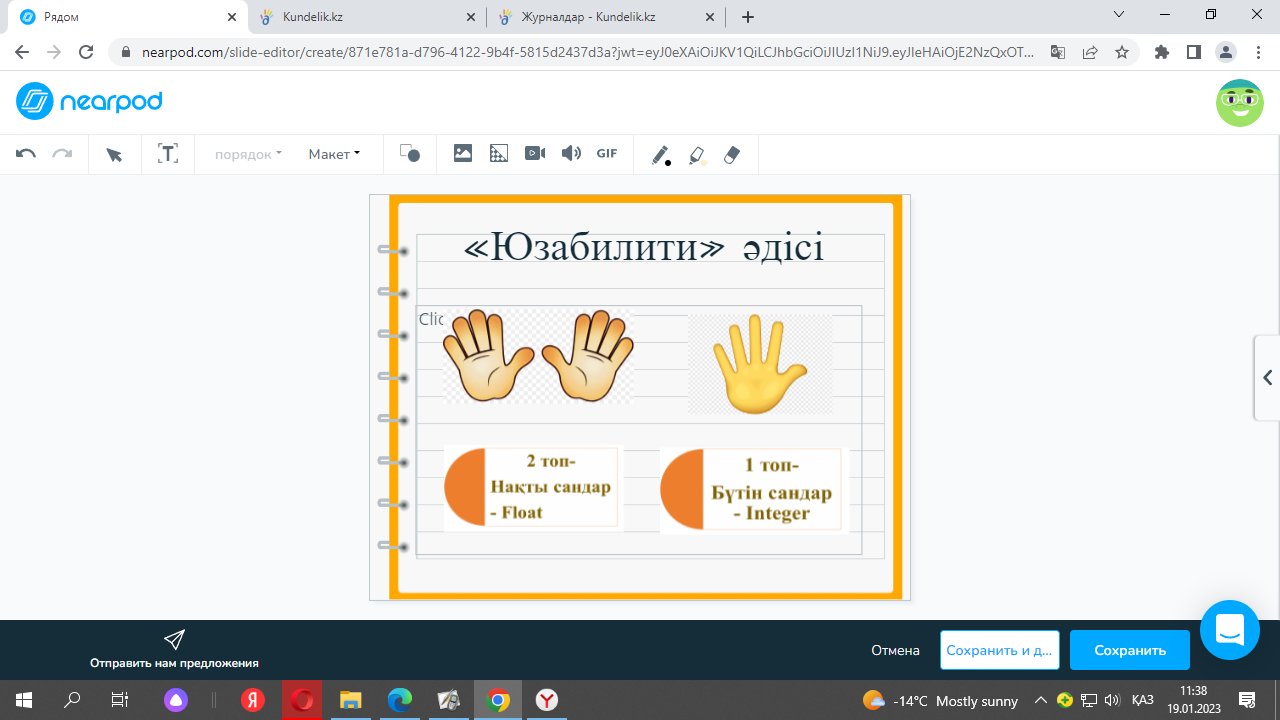Open Microsoft Edge from the taskbar
This screenshot has height=720, width=1280.
click(x=399, y=700)
